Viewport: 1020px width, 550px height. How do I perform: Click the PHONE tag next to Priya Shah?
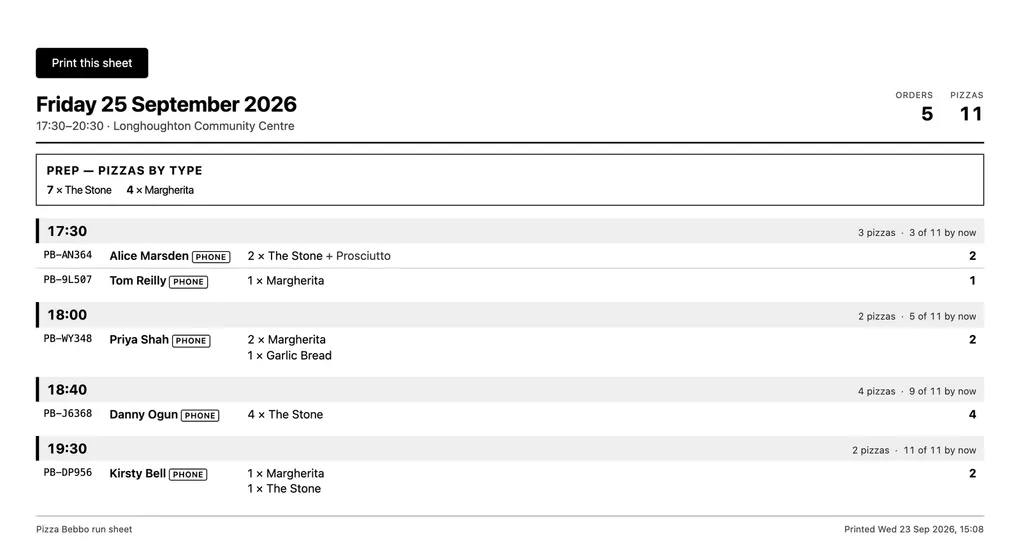tap(191, 340)
